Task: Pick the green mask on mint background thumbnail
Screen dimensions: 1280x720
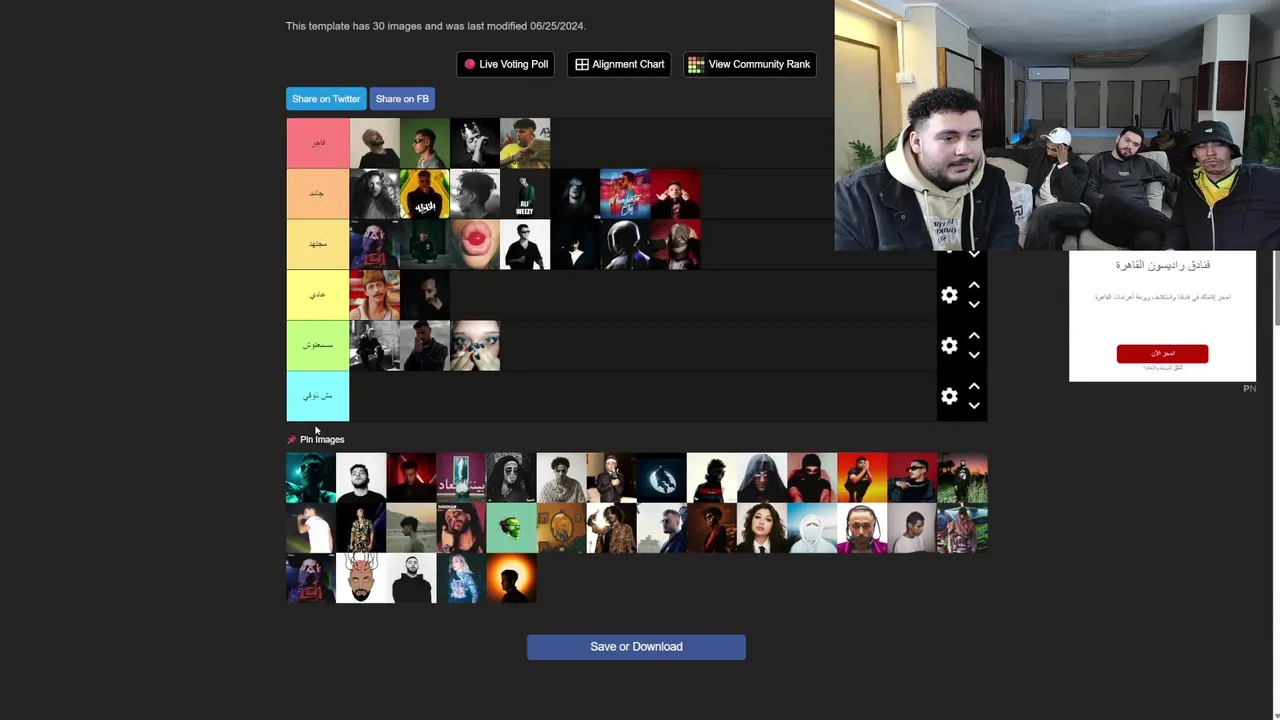Action: point(511,528)
